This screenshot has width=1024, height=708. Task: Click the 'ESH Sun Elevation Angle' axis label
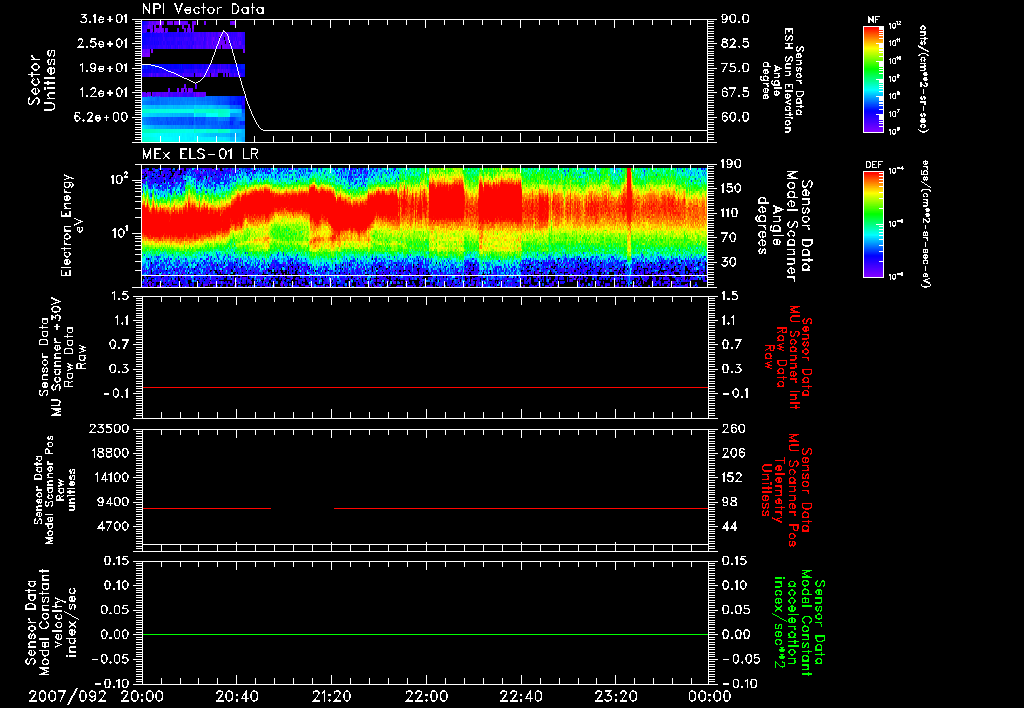point(782,80)
